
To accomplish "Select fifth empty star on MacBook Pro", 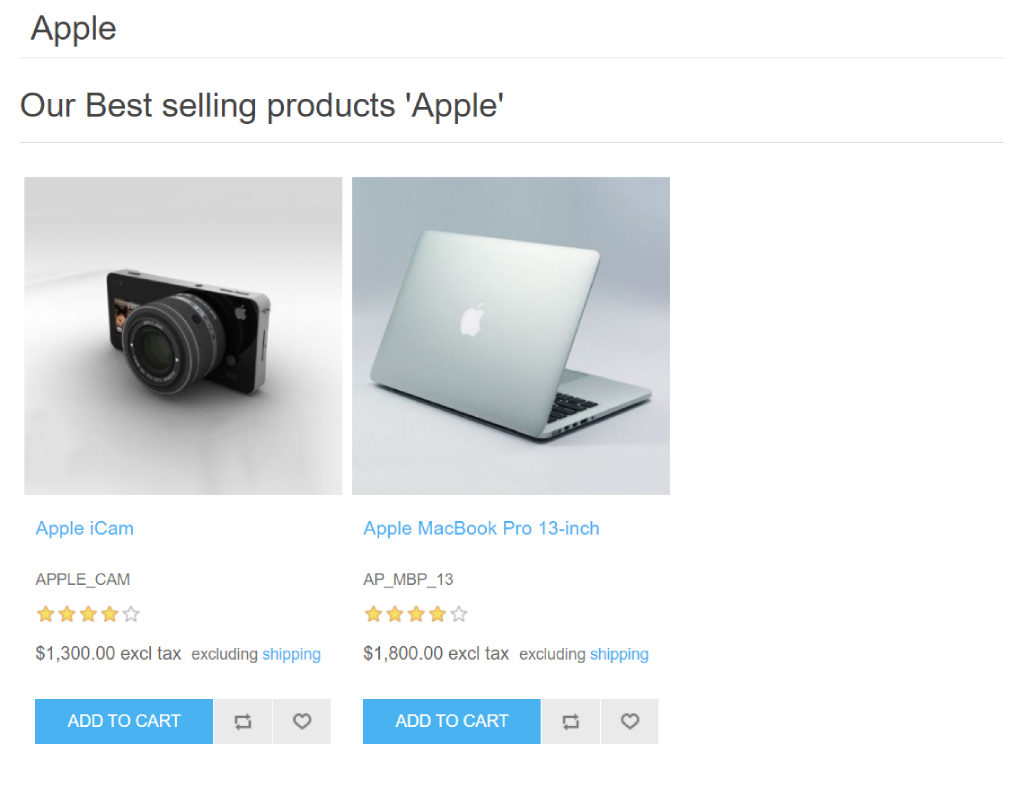I will click(x=459, y=614).
